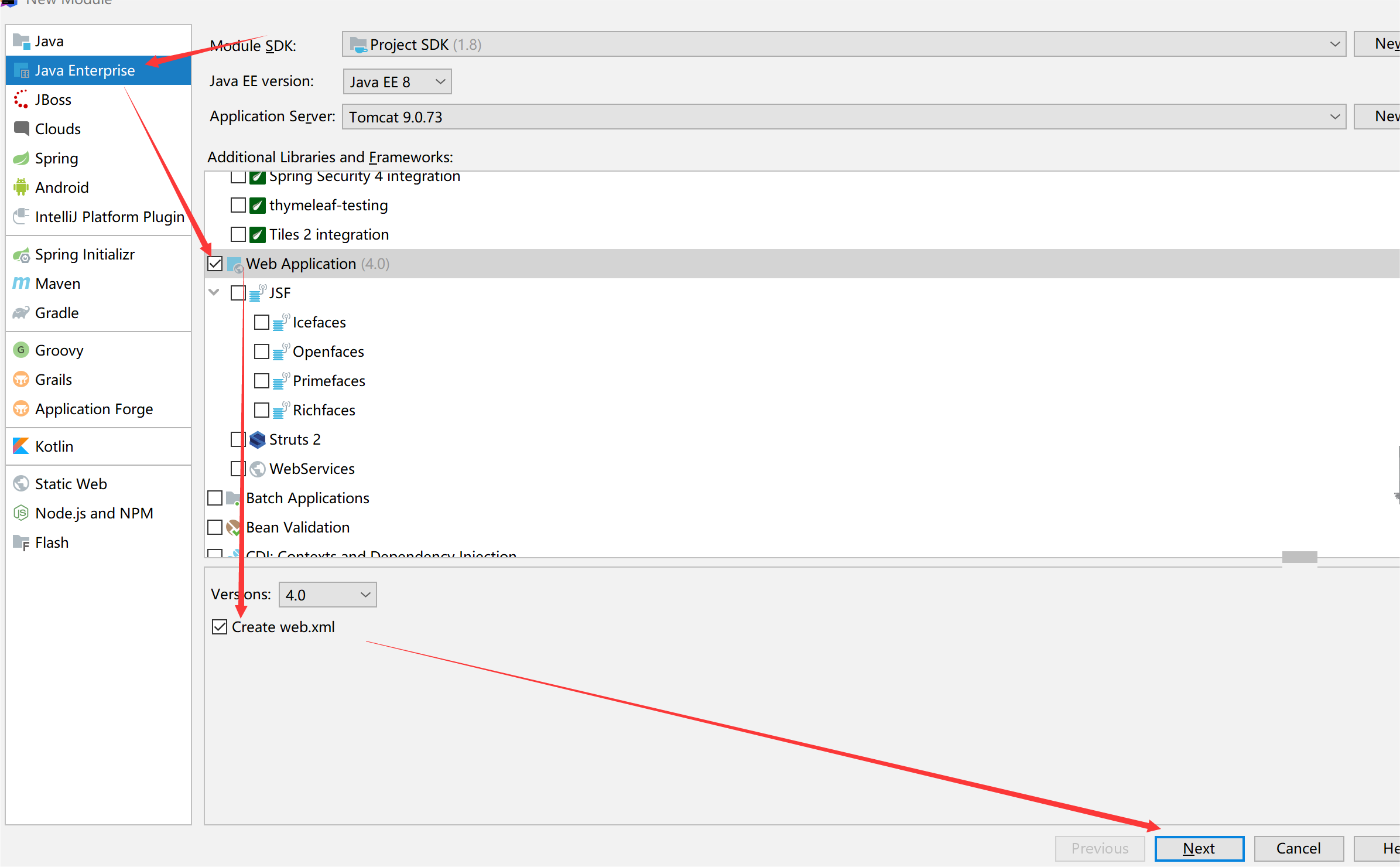Select the Kotlin logo icon
Viewport: 1400px width, 867px height.
click(x=21, y=446)
